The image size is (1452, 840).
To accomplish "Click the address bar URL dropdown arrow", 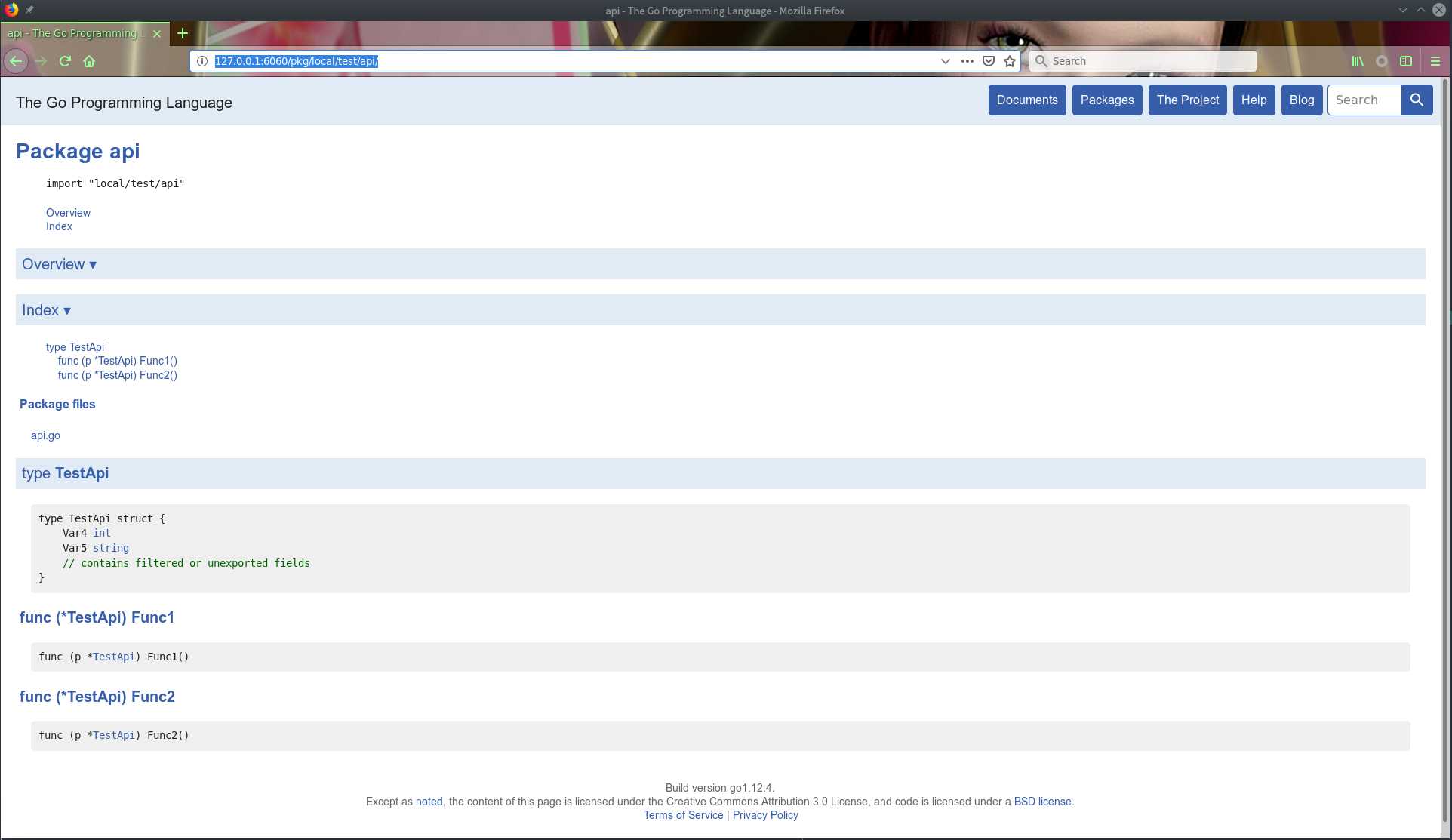I will [x=944, y=61].
